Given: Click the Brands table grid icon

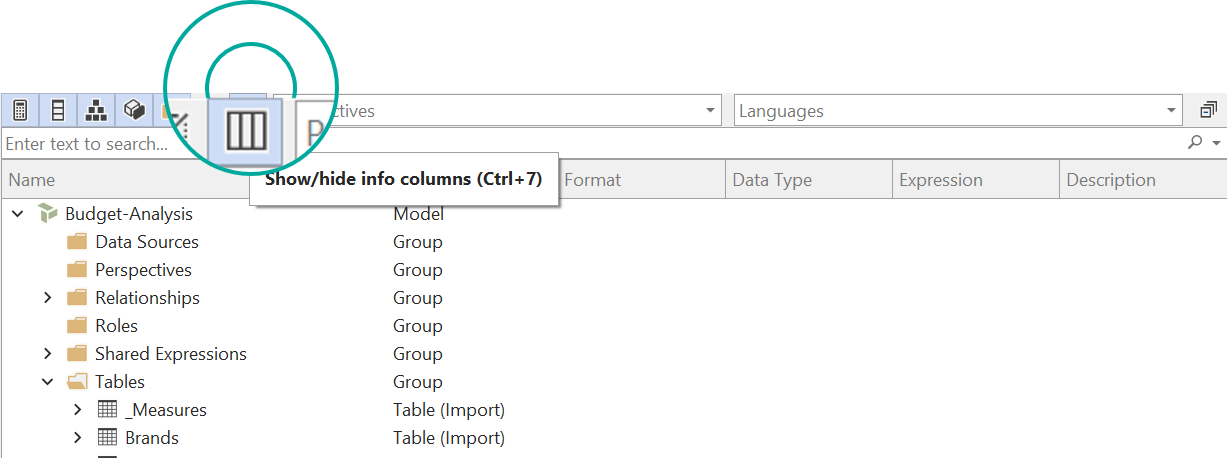Looking at the screenshot, I should click(x=107, y=438).
